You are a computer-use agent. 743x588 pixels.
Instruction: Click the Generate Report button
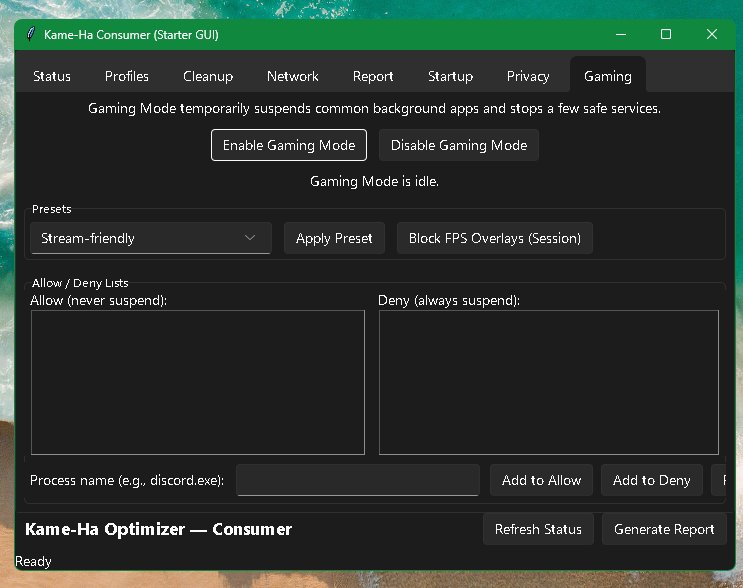coord(664,529)
